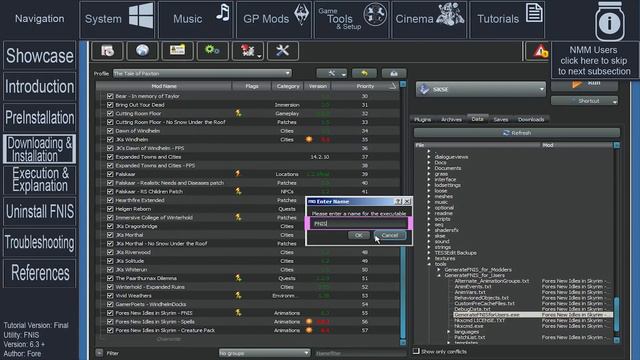Viewport: 640px width, 360px height.
Task: Open the Profiles ID card icon
Action: point(177,51)
